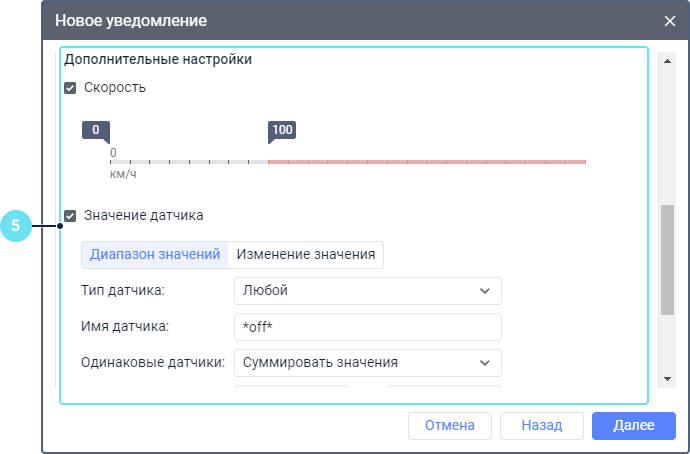Click the chevron arrow in Суммировать значения box
Screen dimensions: 690x454
pyautogui.click(x=485, y=362)
